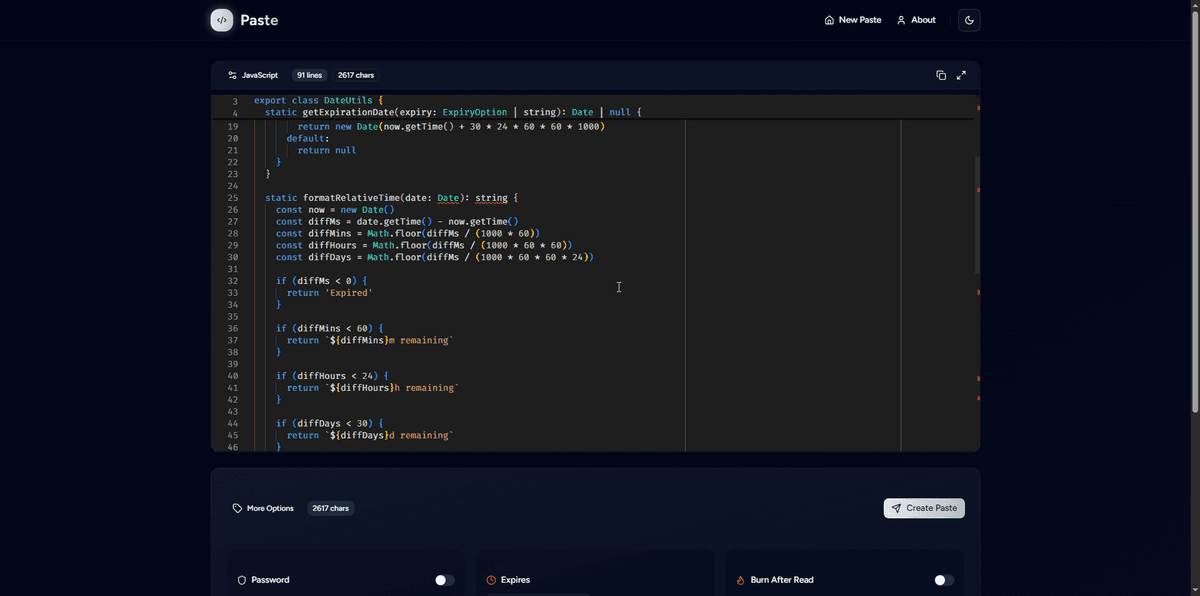Click line number 32 in the gutter

[232, 281]
